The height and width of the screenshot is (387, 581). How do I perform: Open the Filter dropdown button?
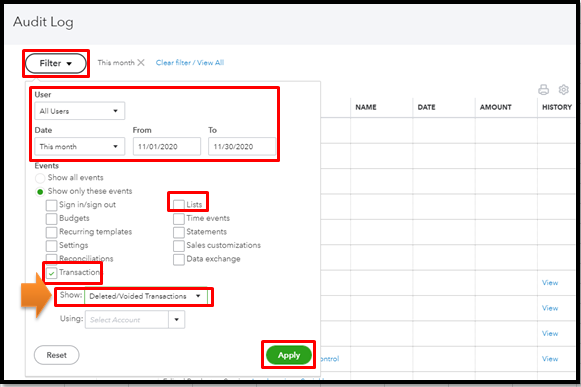point(56,63)
